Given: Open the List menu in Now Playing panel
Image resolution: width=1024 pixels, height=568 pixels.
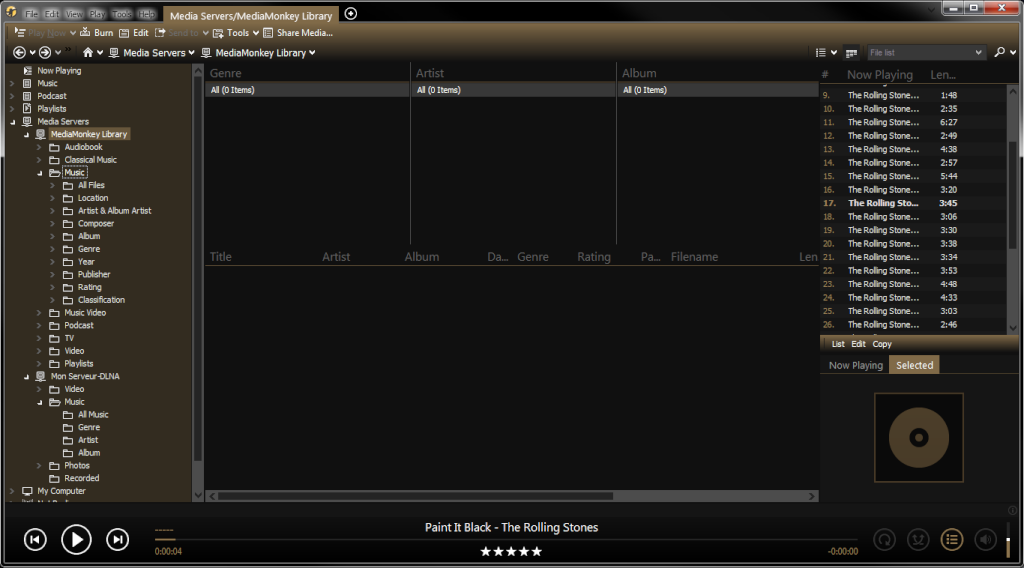Looking at the screenshot, I should click(x=838, y=344).
